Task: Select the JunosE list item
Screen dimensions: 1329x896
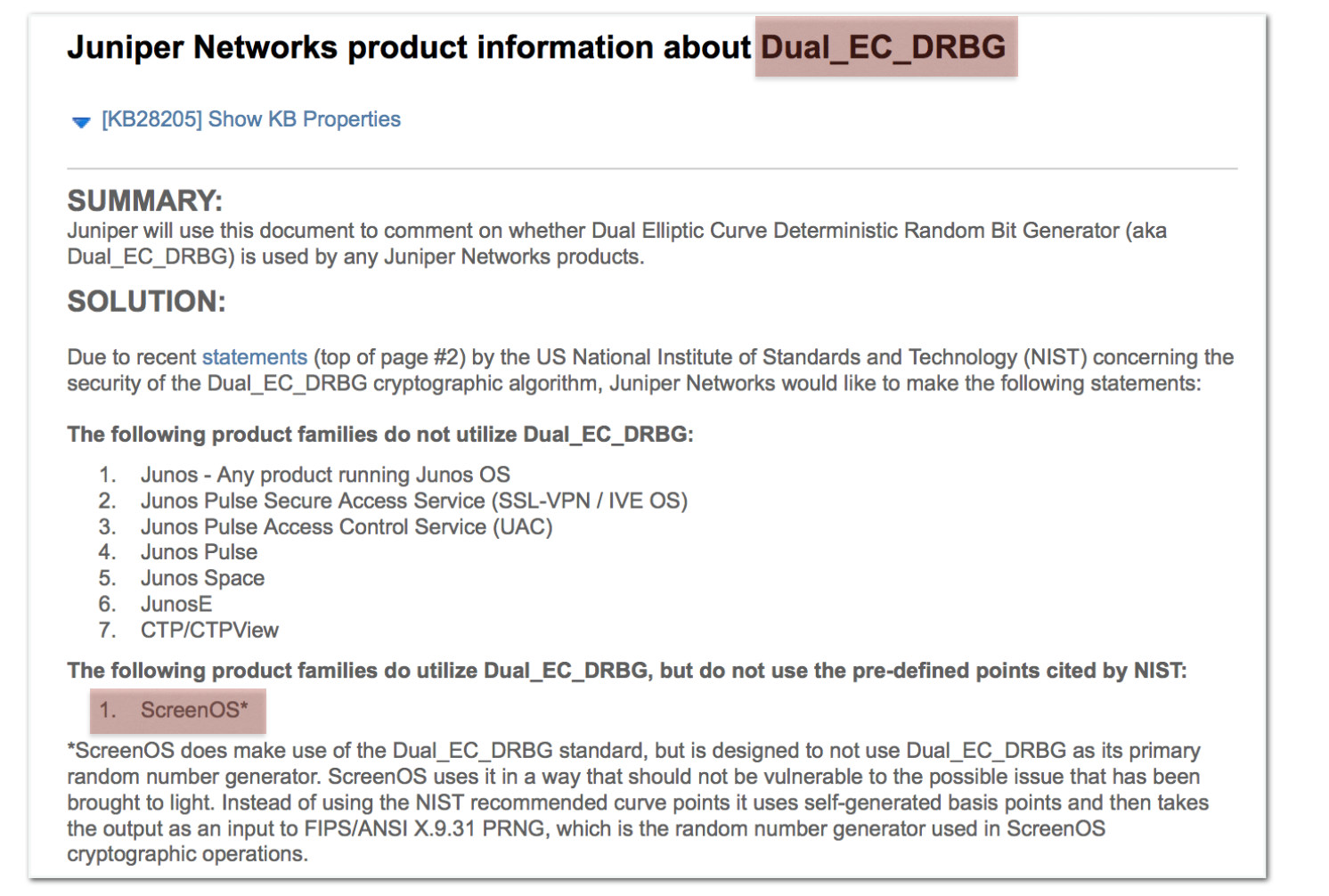Action: 175,604
